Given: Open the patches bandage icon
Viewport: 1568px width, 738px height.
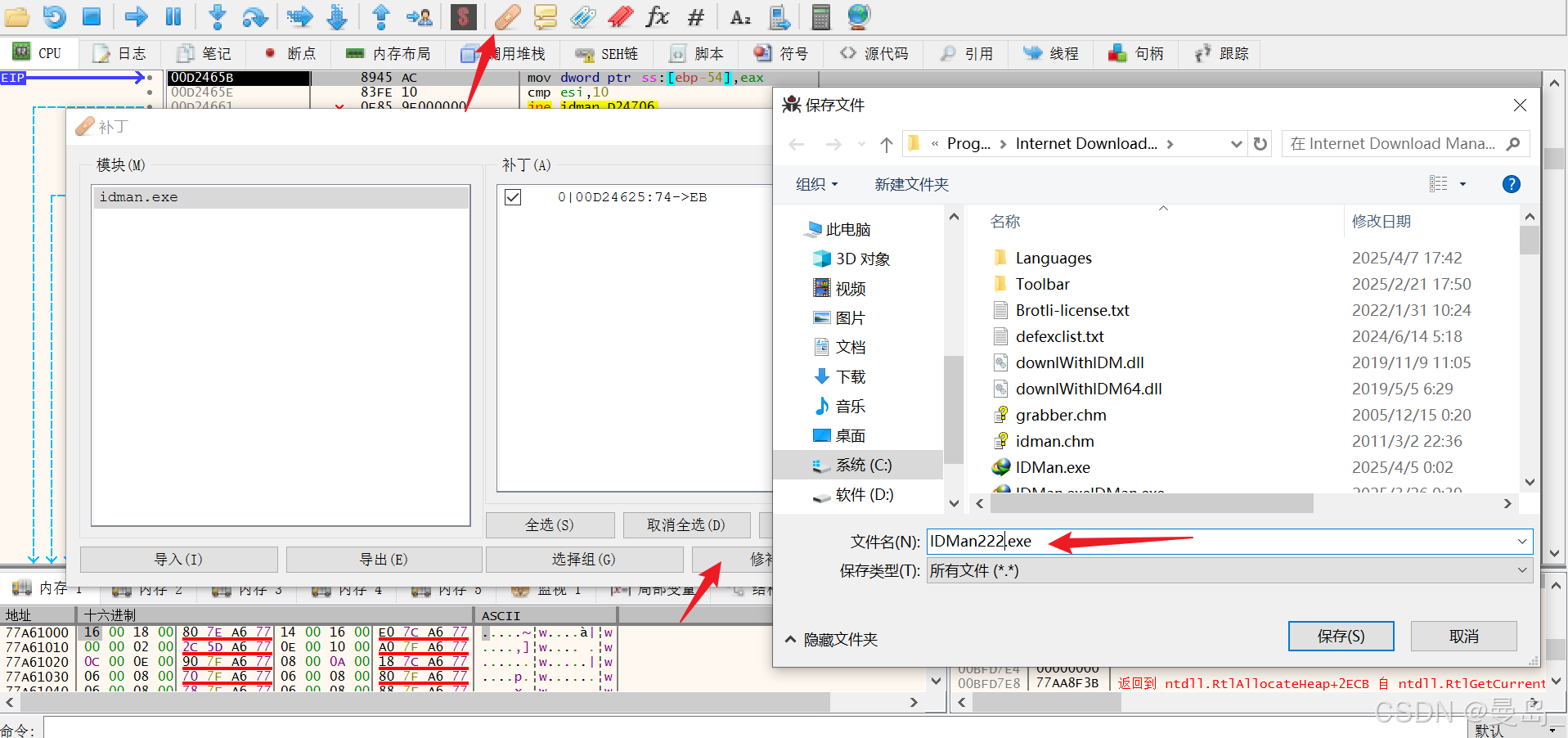Looking at the screenshot, I should (x=507, y=16).
